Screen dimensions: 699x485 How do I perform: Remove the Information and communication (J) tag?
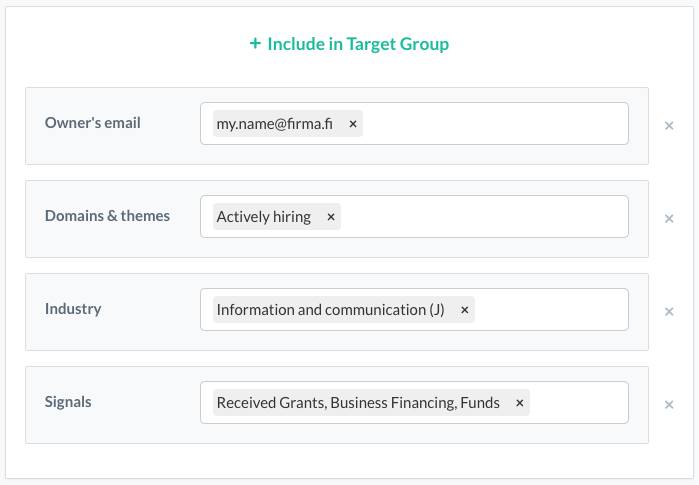pyautogui.click(x=464, y=310)
